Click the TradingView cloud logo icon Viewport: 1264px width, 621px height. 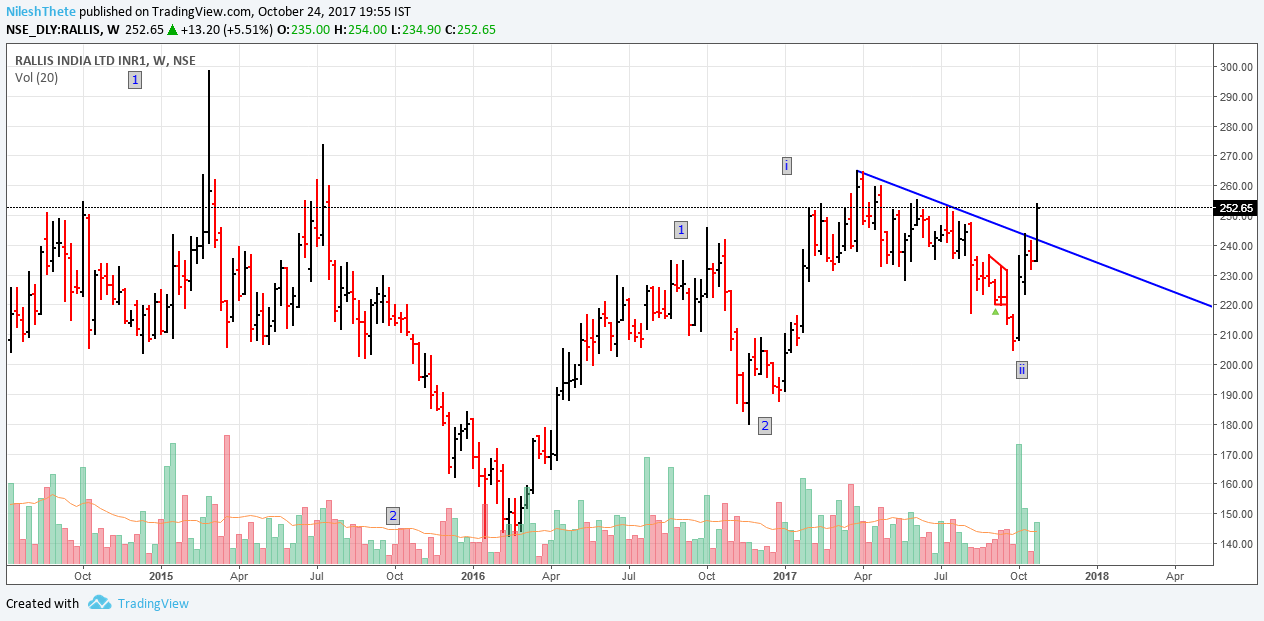pos(99,603)
